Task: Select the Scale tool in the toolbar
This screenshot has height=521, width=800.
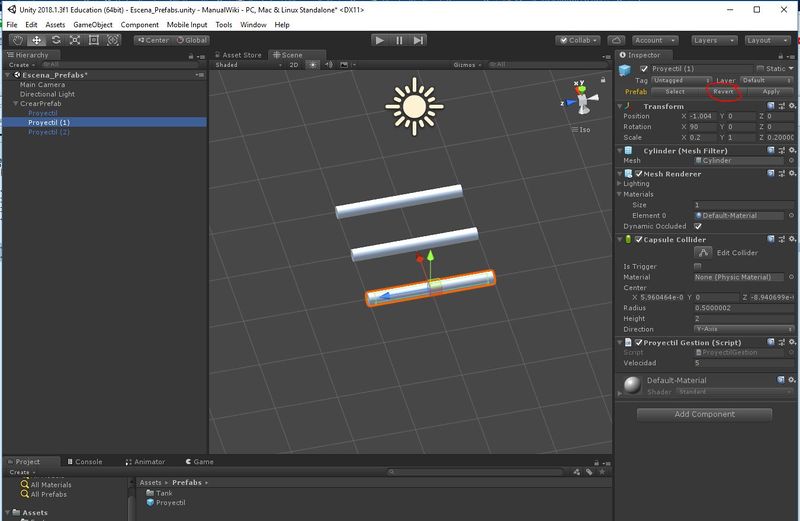Action: pos(75,40)
